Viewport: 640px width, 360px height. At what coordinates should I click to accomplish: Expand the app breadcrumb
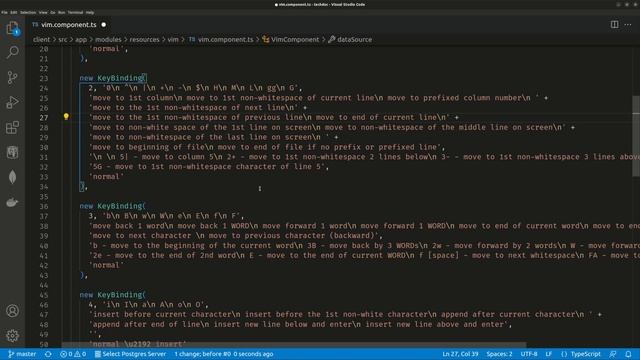[x=81, y=40]
